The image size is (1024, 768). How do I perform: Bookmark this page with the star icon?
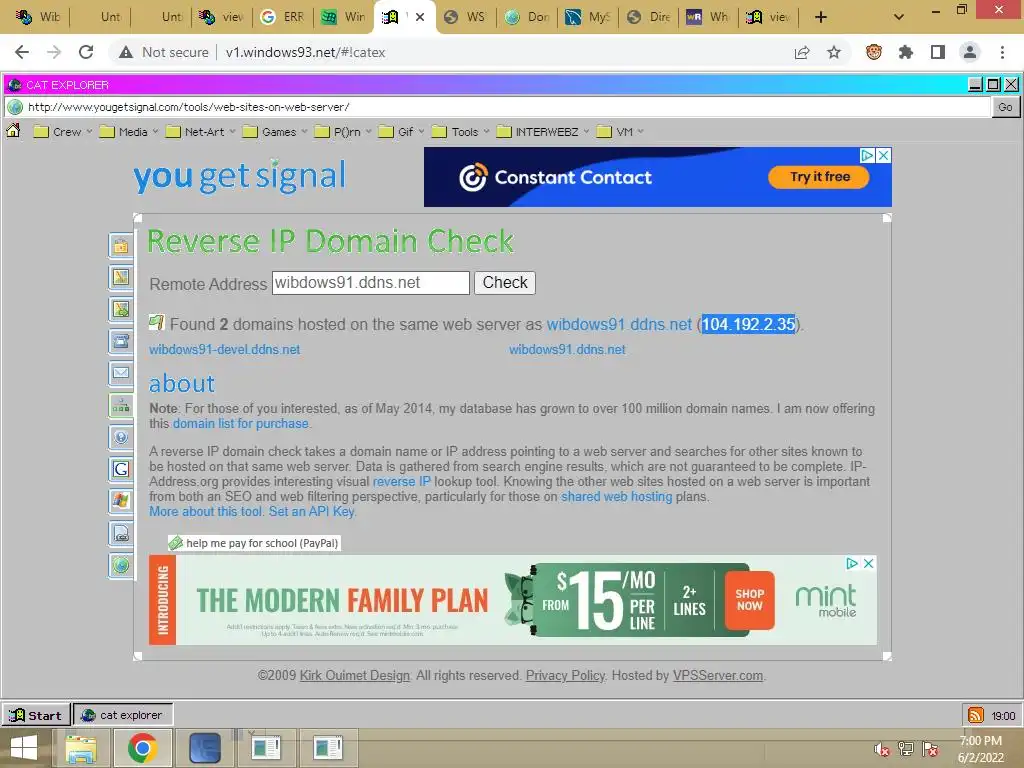click(x=834, y=52)
